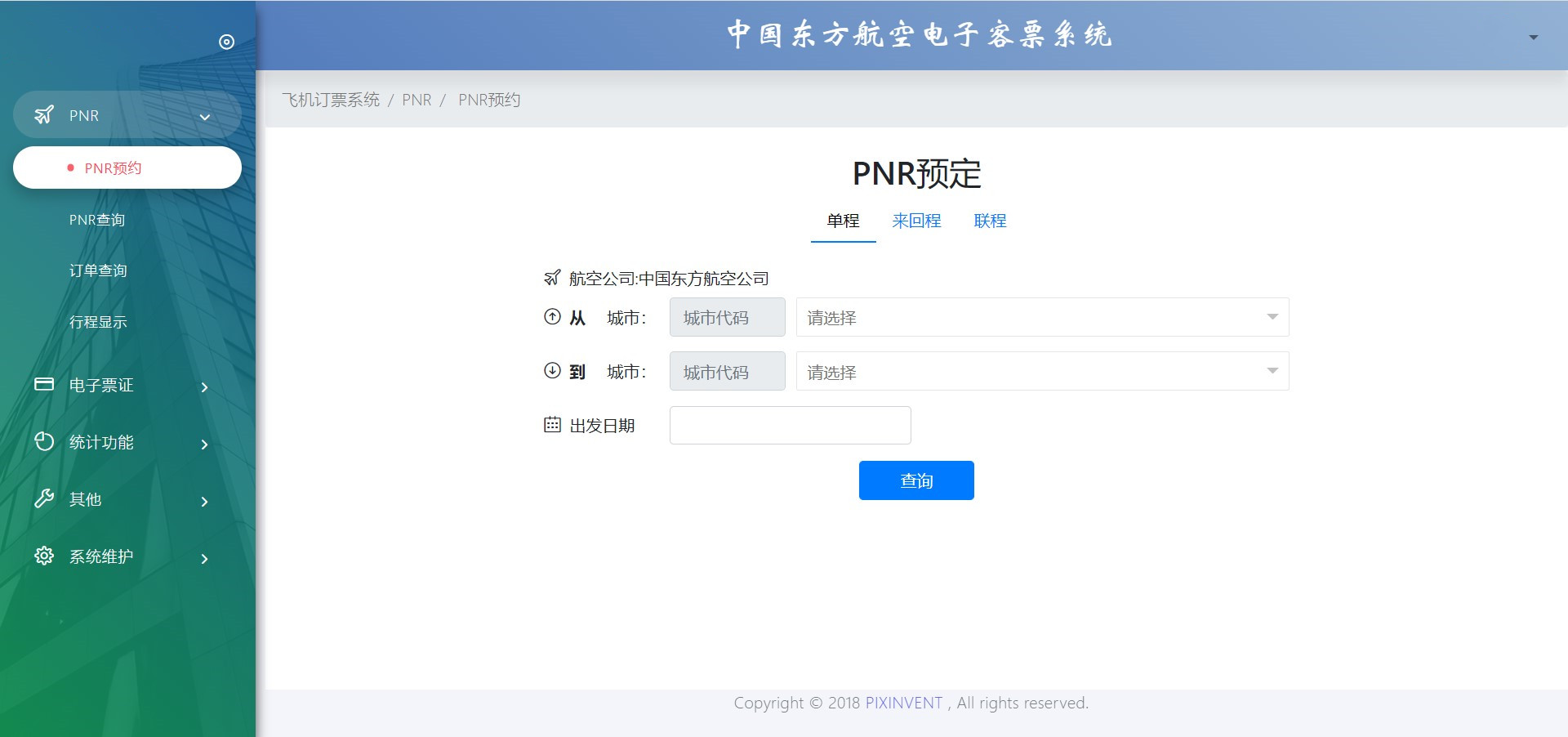The image size is (1568, 737).
Task: Open the 订单查询 sidebar item
Action: coord(98,270)
